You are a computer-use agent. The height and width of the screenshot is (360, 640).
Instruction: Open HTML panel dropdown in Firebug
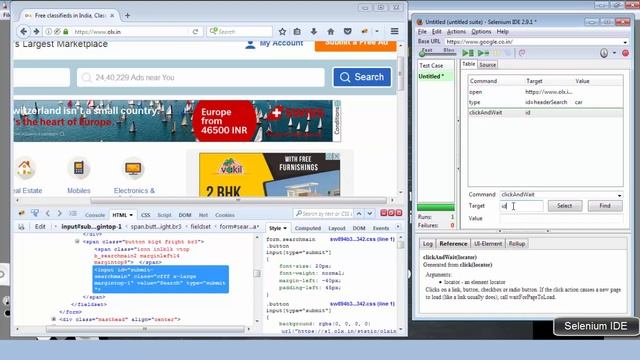coord(131,215)
